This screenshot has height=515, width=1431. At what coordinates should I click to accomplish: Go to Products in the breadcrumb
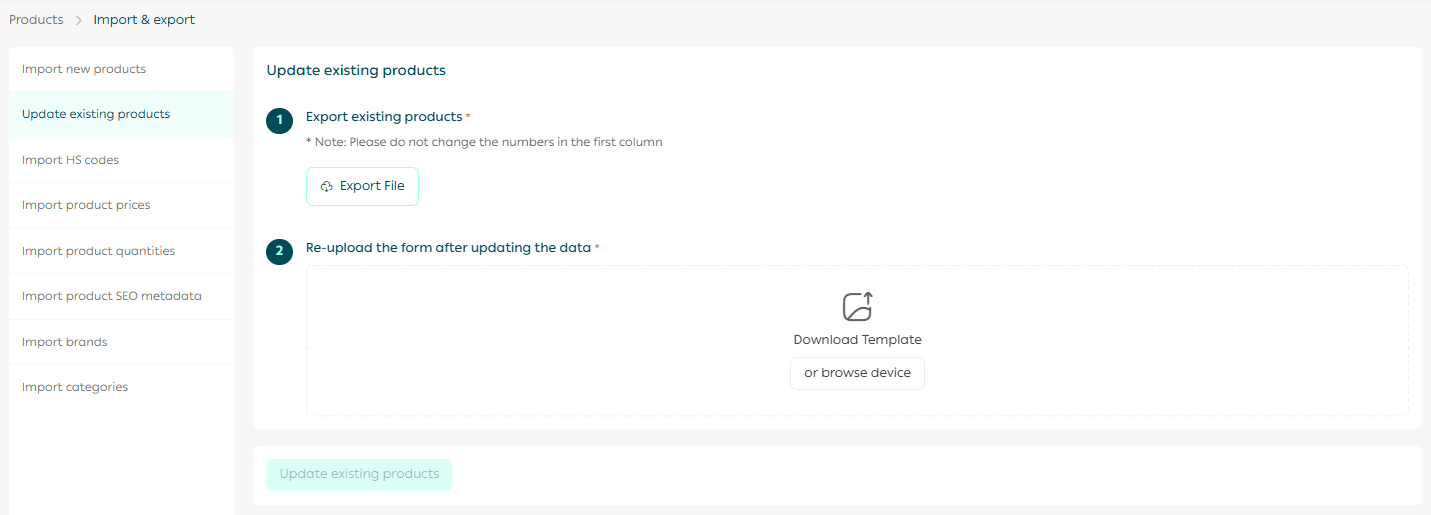pos(36,20)
